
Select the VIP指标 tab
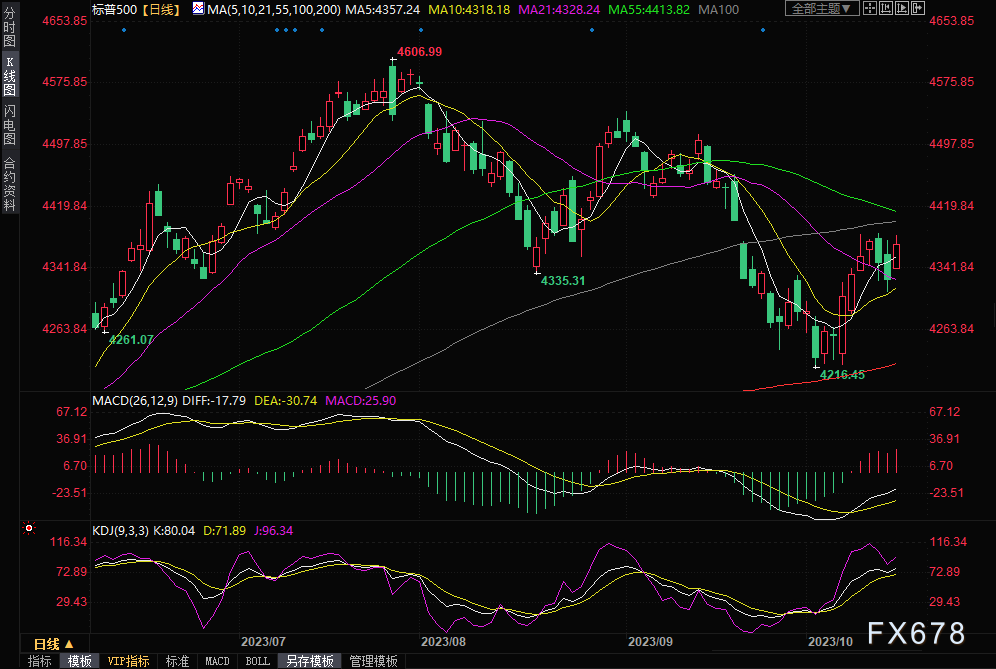coord(129,661)
